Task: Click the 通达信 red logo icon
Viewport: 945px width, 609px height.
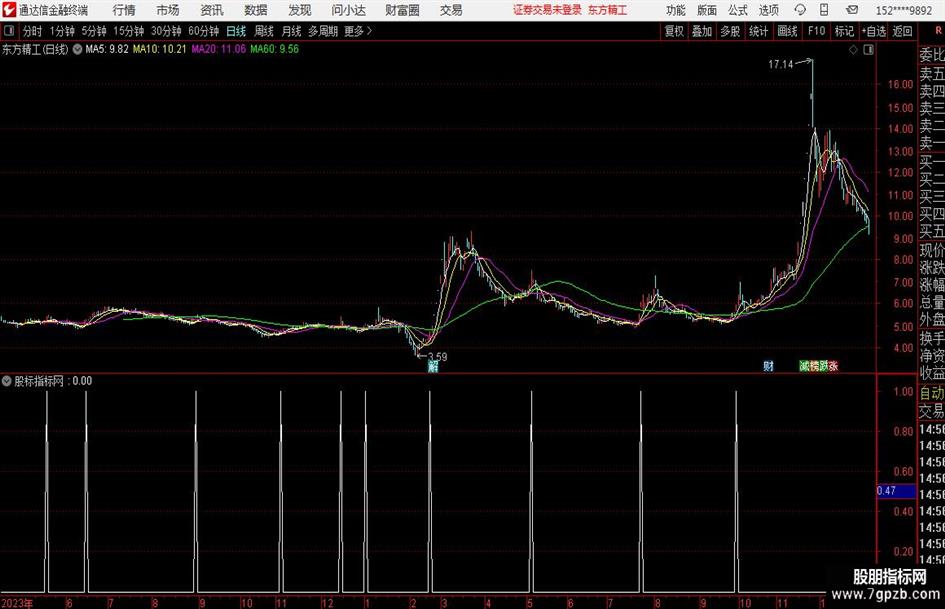Action: [x=9, y=10]
